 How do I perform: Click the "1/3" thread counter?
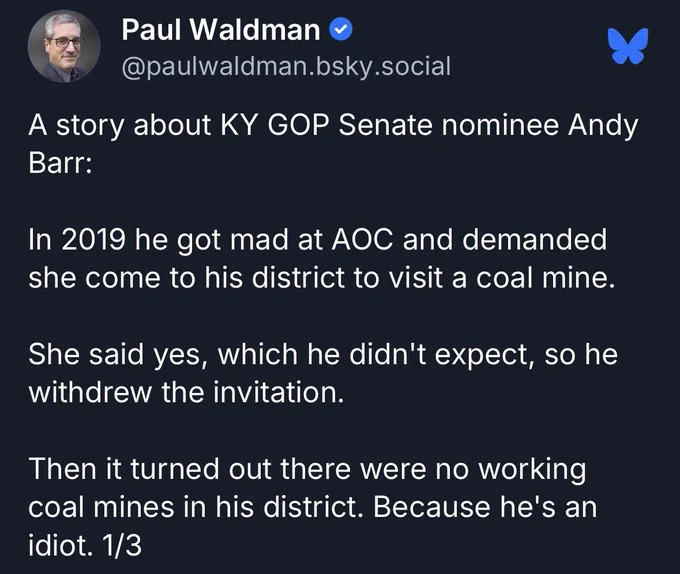121,545
